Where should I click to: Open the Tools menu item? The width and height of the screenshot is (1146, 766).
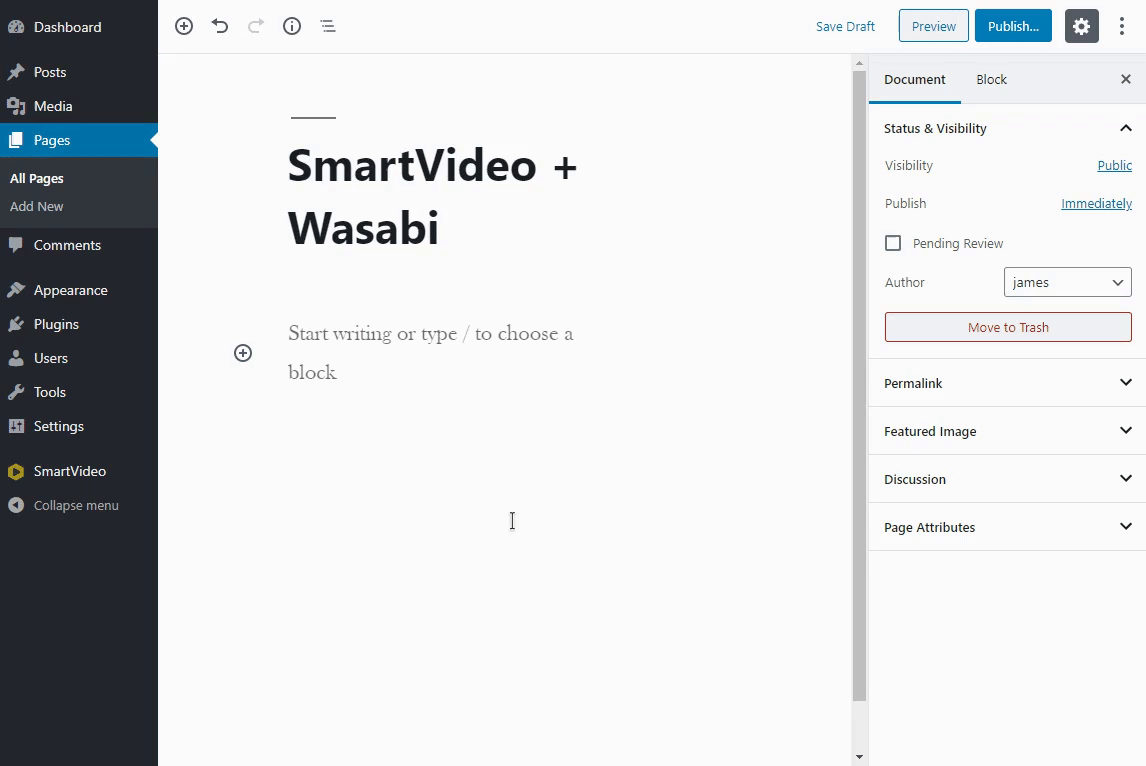tap(79, 392)
